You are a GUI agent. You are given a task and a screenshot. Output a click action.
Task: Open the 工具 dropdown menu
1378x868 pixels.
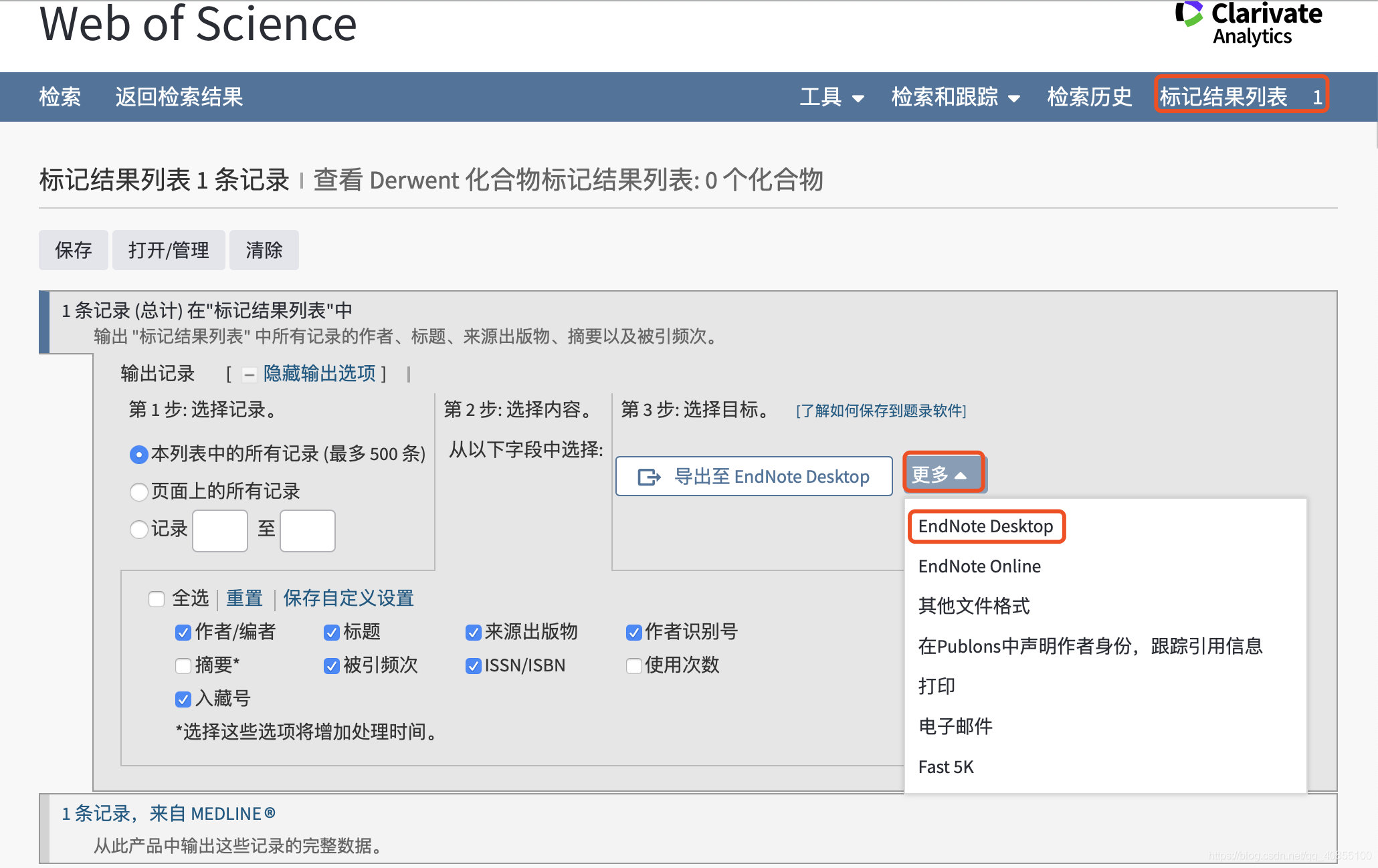coord(831,97)
